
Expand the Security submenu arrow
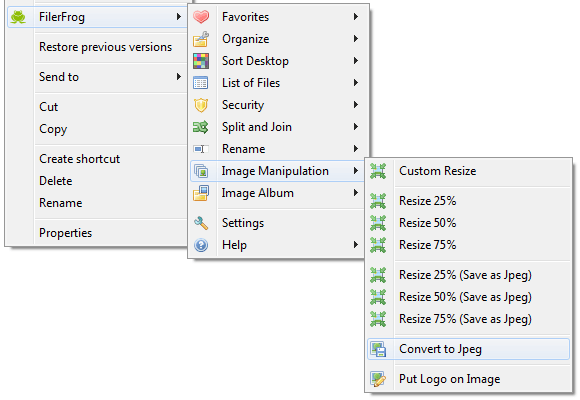355,105
